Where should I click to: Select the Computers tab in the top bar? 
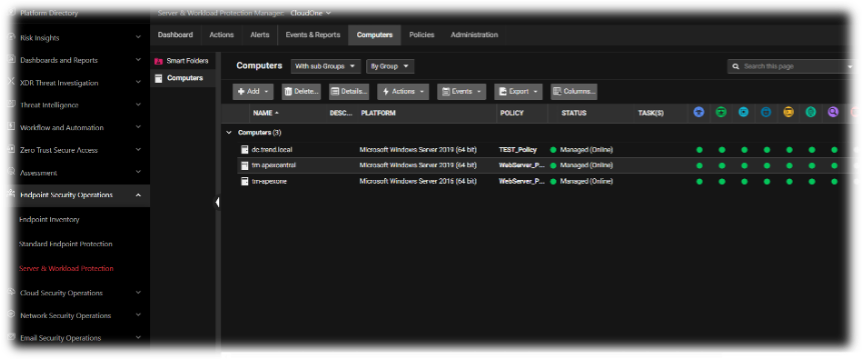tap(375, 35)
